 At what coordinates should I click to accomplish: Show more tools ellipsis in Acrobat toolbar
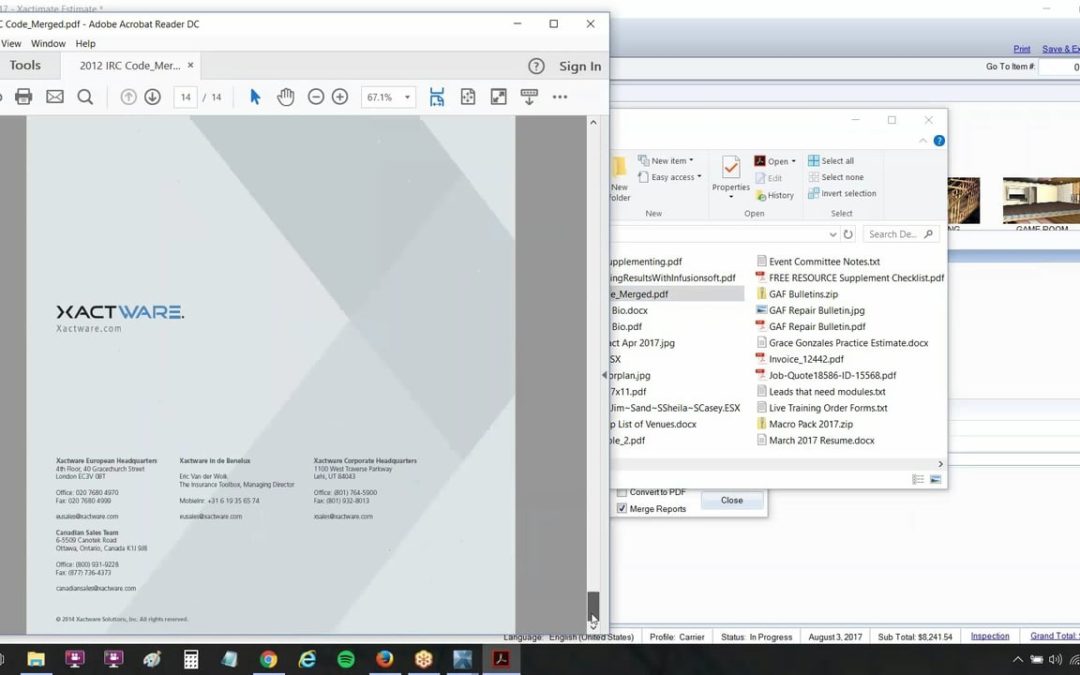coord(560,97)
